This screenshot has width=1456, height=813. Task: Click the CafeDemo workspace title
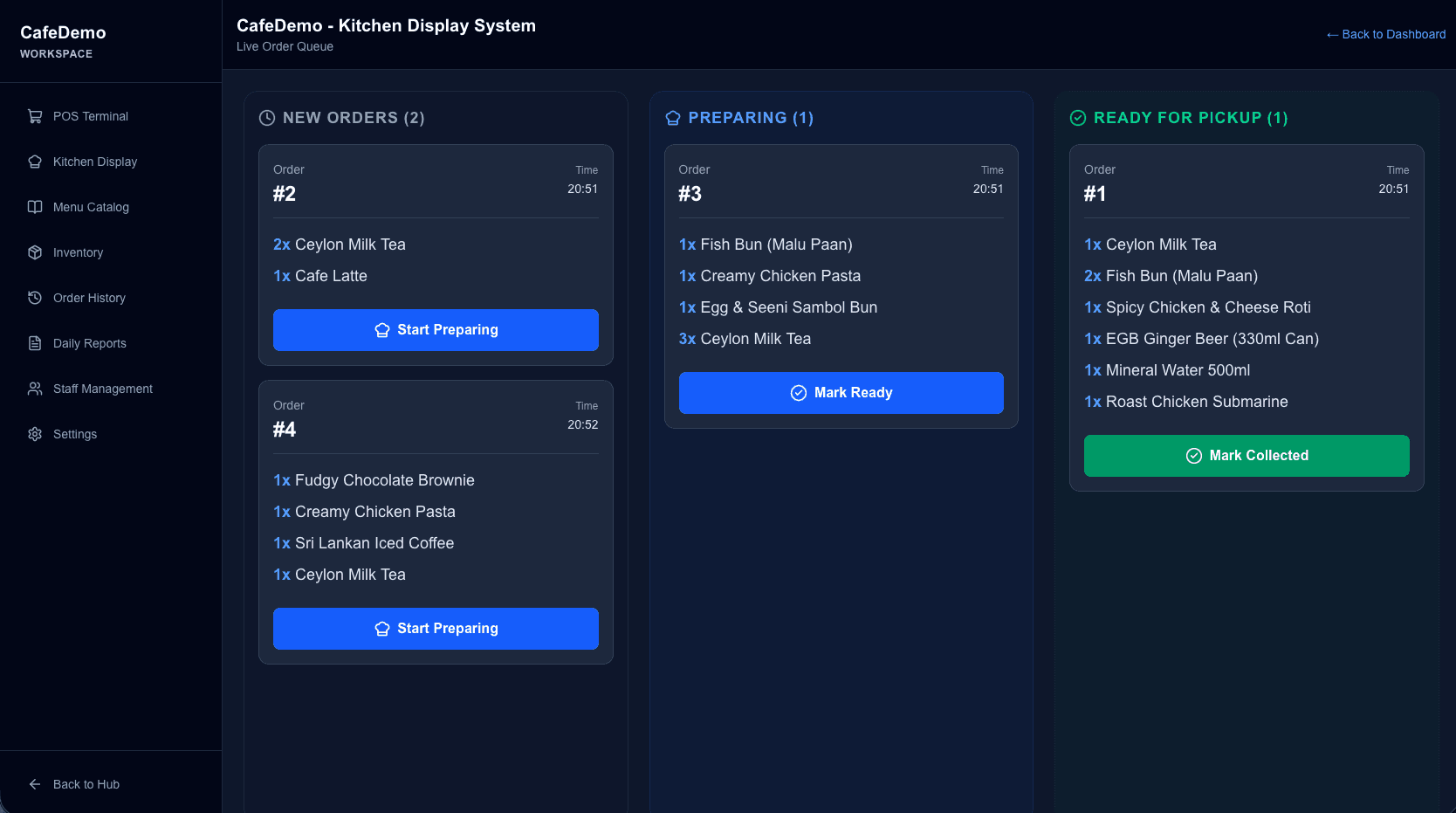[63, 32]
